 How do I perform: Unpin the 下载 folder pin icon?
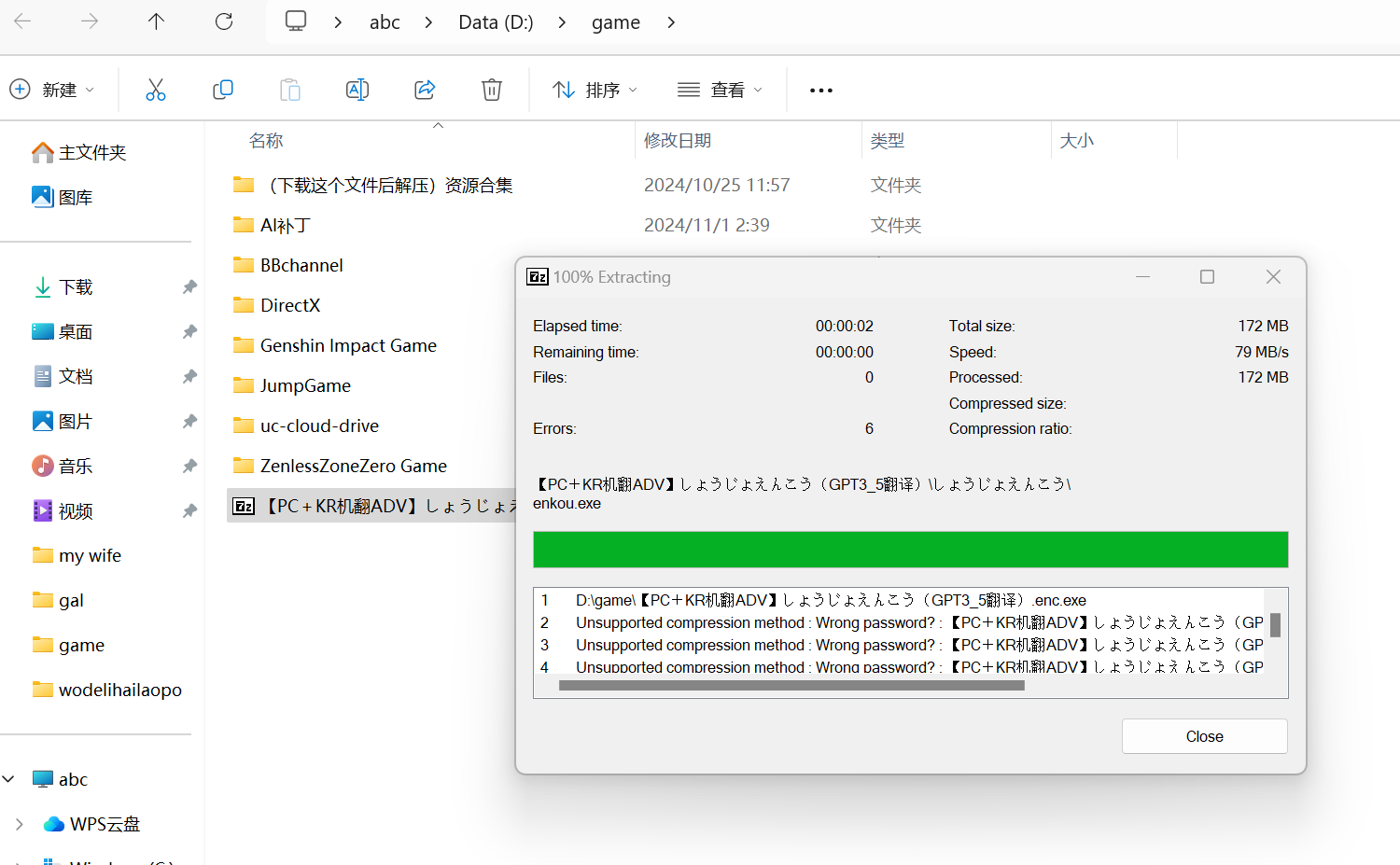click(189, 286)
